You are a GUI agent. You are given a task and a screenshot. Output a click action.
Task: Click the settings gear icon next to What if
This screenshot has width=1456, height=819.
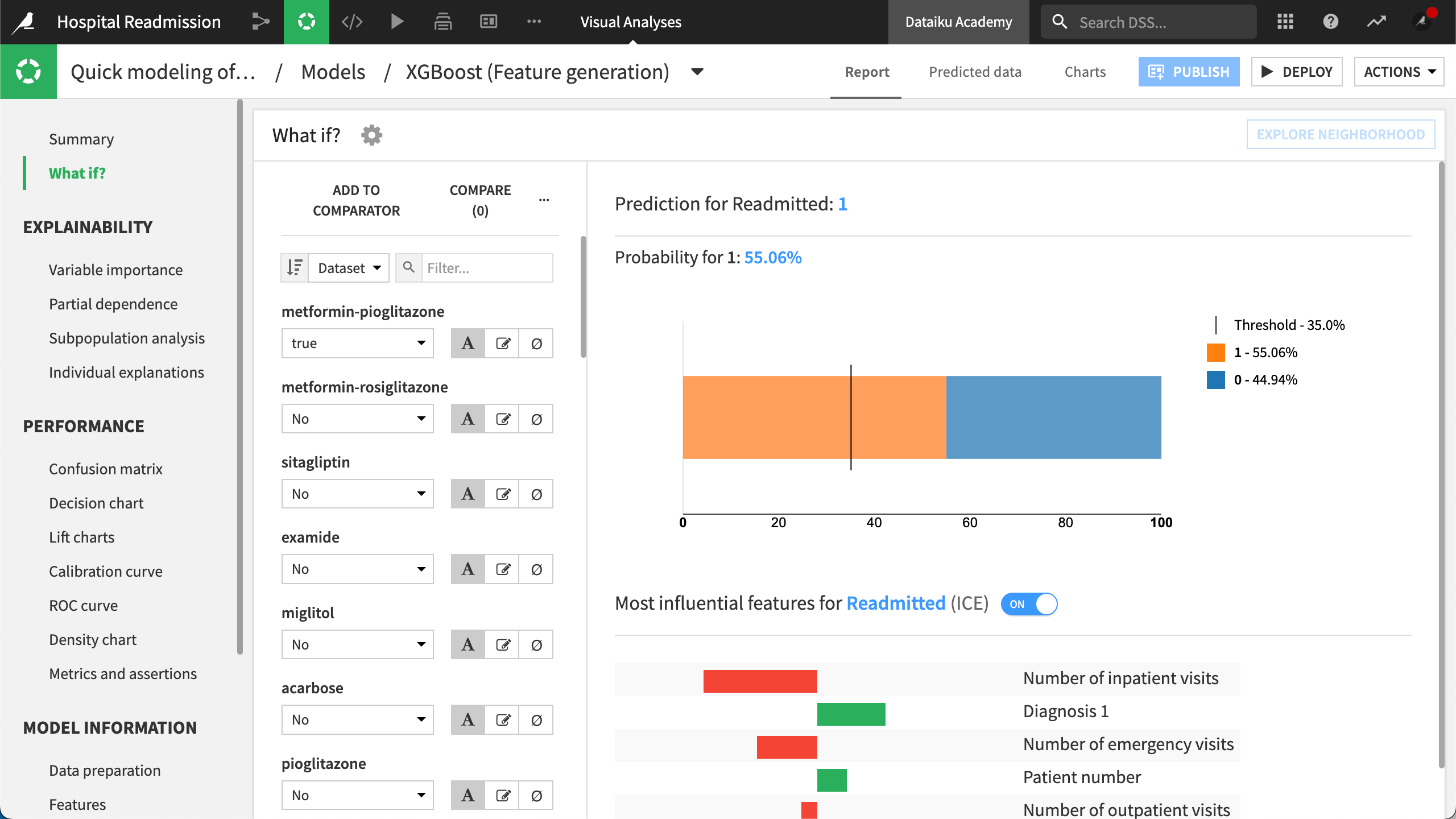tap(370, 135)
